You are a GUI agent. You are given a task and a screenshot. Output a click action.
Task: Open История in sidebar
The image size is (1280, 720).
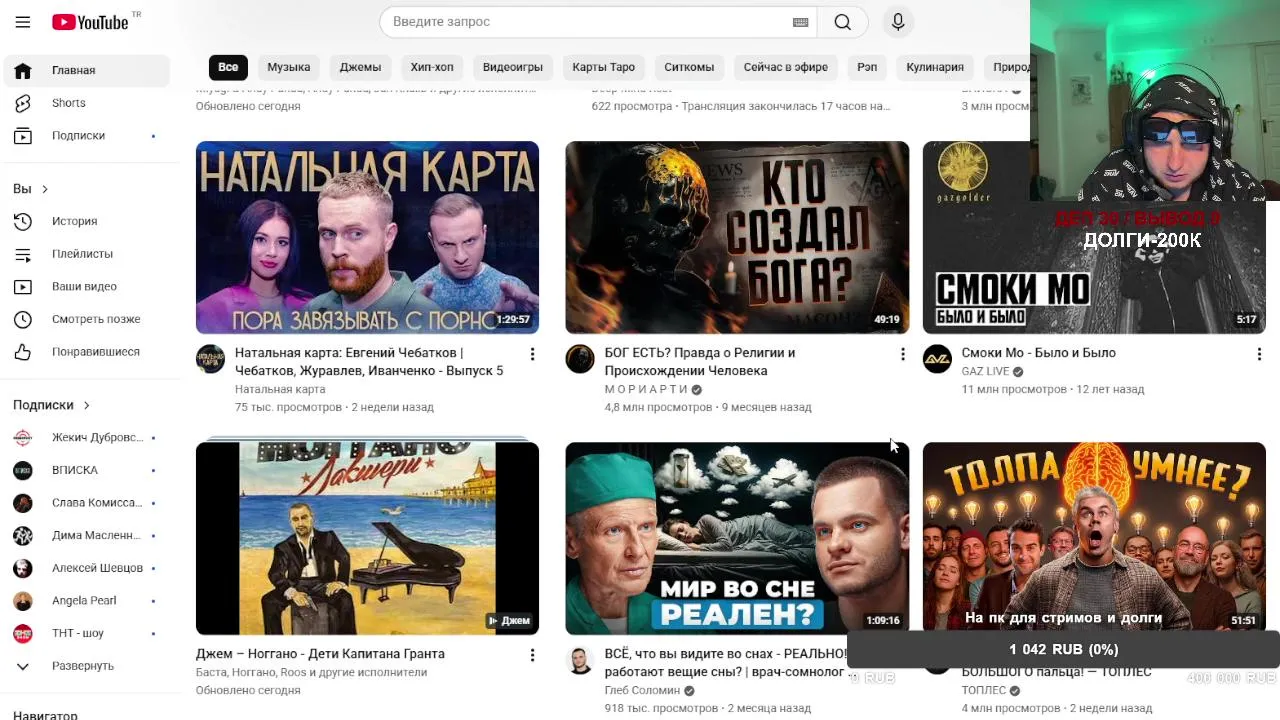point(86,221)
